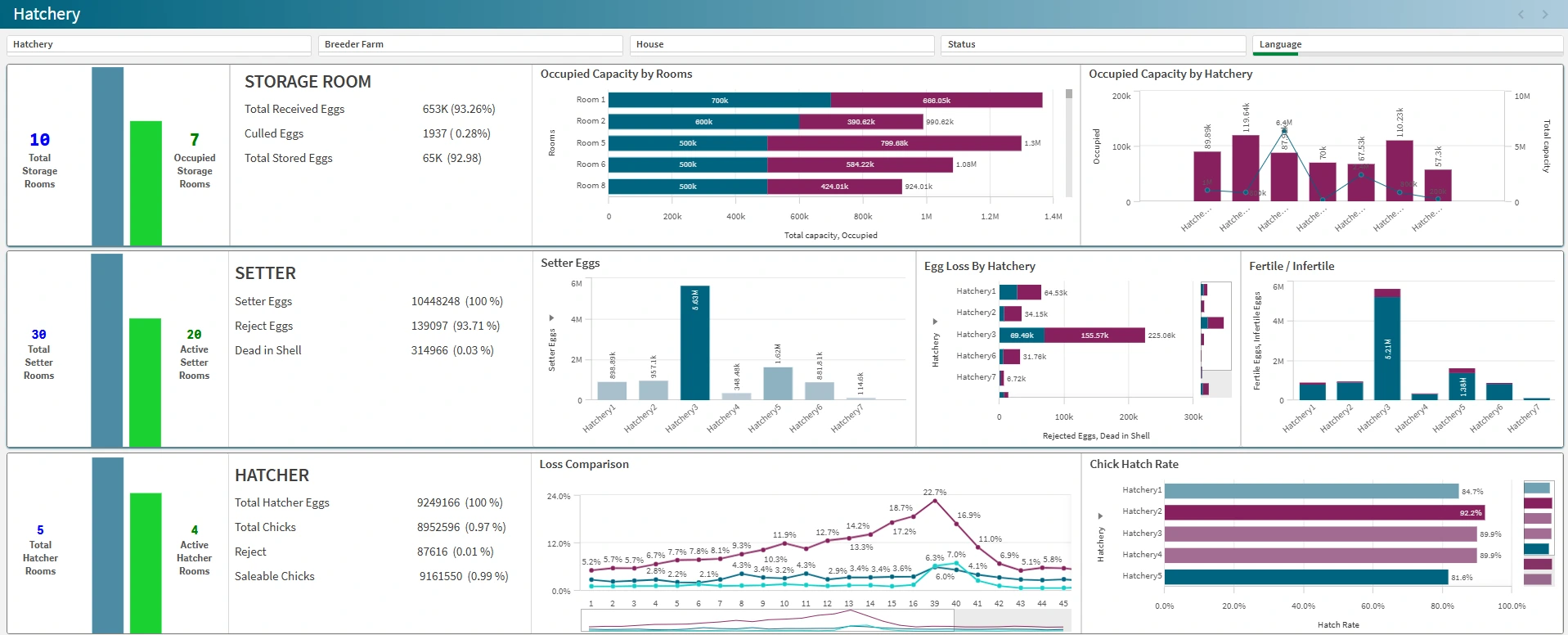Click the Hatchery sheet title
The width and height of the screenshot is (1568, 635).
(x=47, y=14)
